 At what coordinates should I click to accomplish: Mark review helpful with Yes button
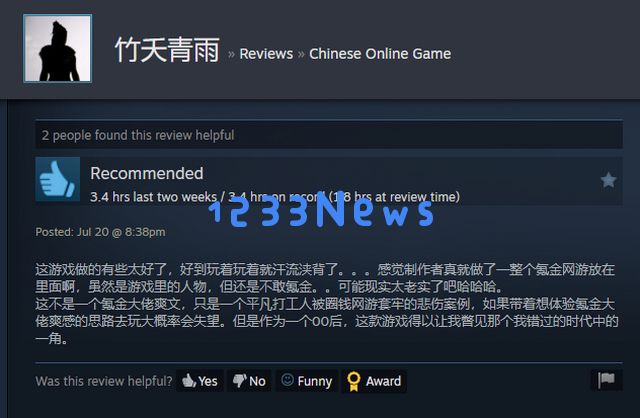(x=200, y=381)
